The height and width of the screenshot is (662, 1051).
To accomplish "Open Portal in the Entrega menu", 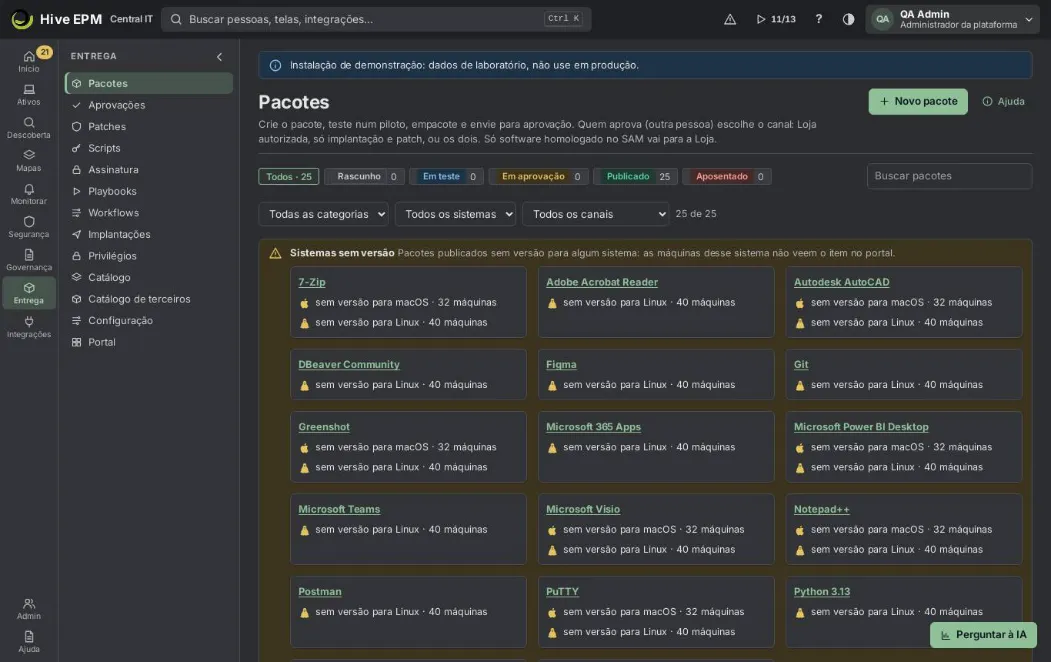I will tap(149, 342).
